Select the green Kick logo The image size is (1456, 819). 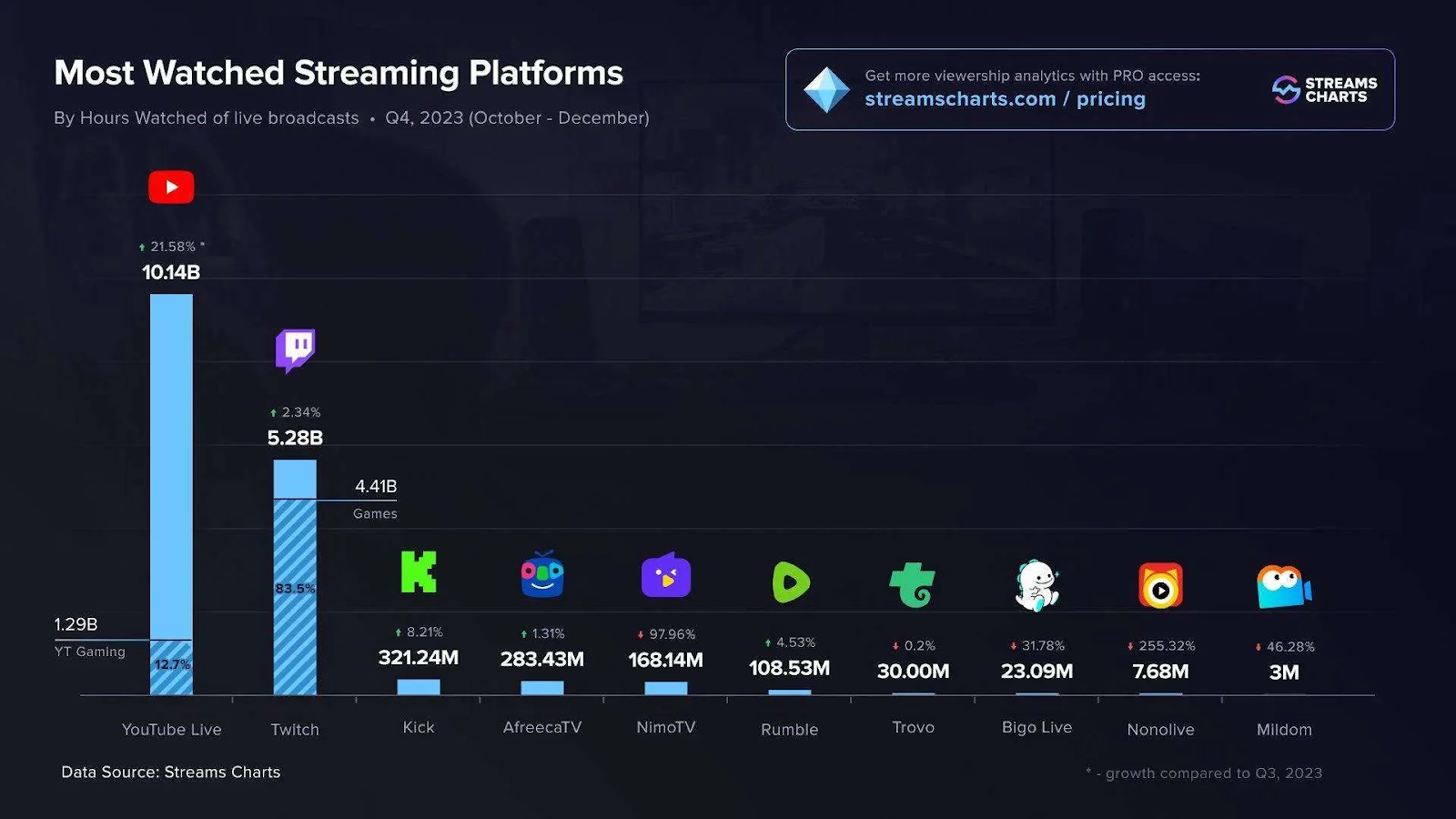(419, 572)
